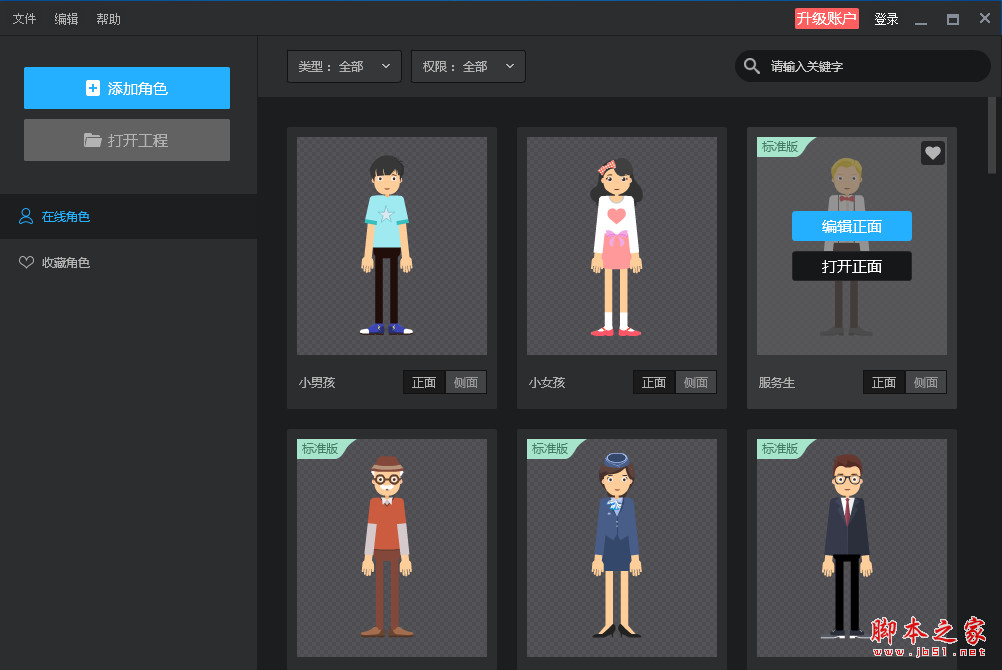Viewport: 1002px width, 670px height.
Task: Open the 帮助 menu
Action: tap(108, 19)
